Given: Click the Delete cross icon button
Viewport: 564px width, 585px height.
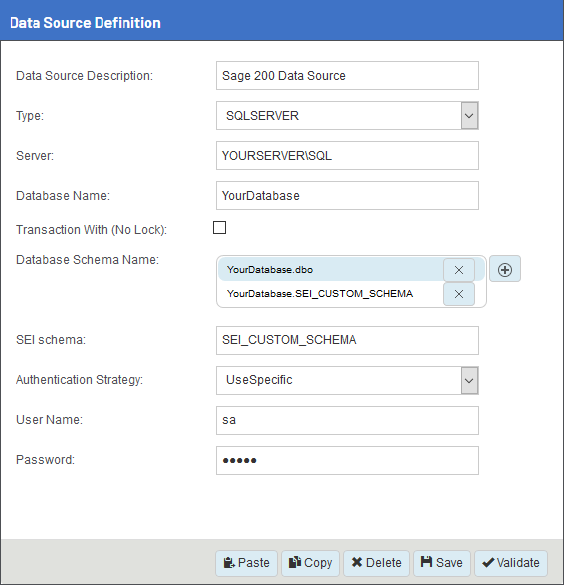Looking at the screenshot, I should pos(376,563).
